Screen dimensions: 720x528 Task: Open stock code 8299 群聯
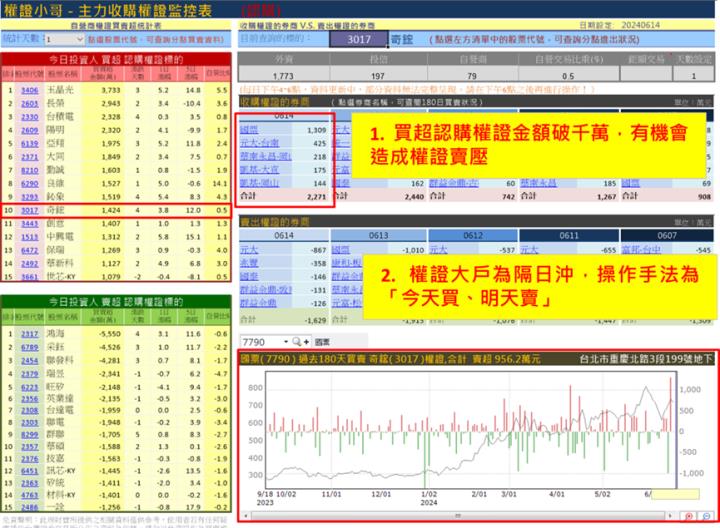[30, 434]
